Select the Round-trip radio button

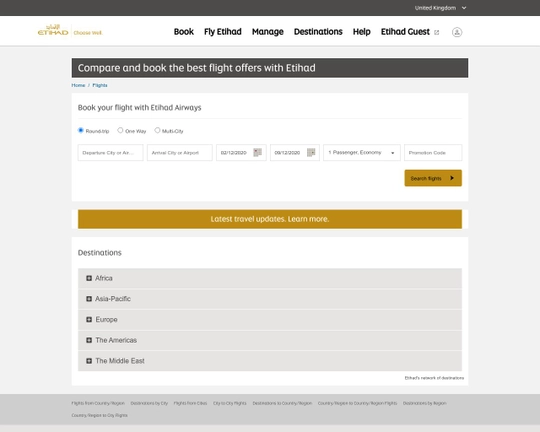(81, 130)
